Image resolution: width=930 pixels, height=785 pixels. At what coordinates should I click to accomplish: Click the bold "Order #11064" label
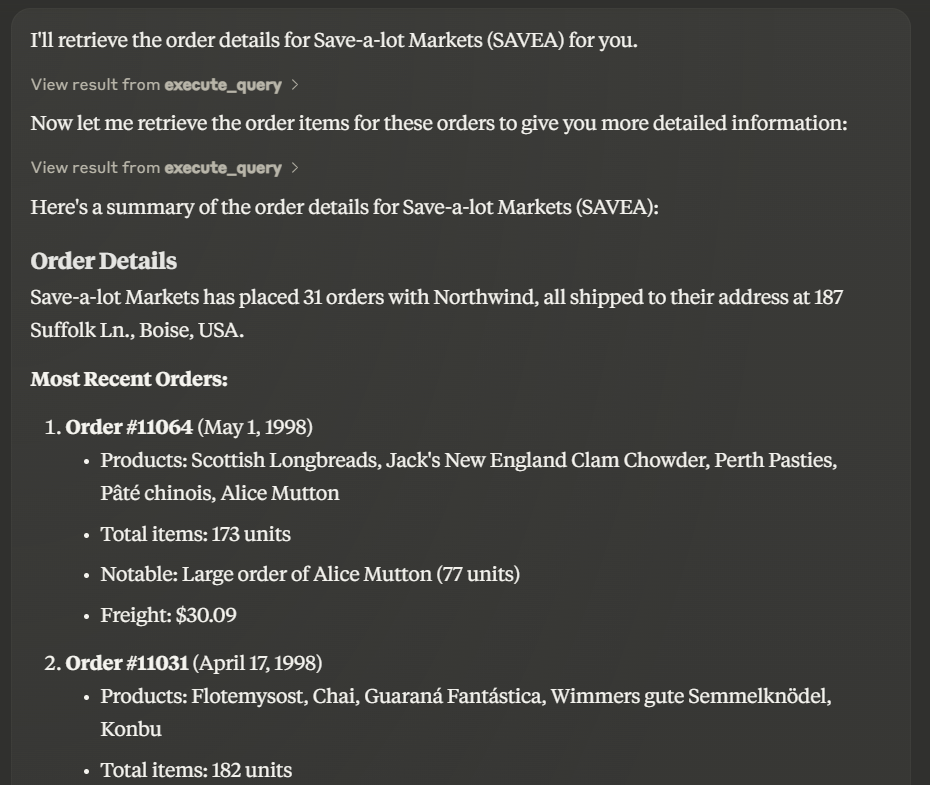pos(129,427)
